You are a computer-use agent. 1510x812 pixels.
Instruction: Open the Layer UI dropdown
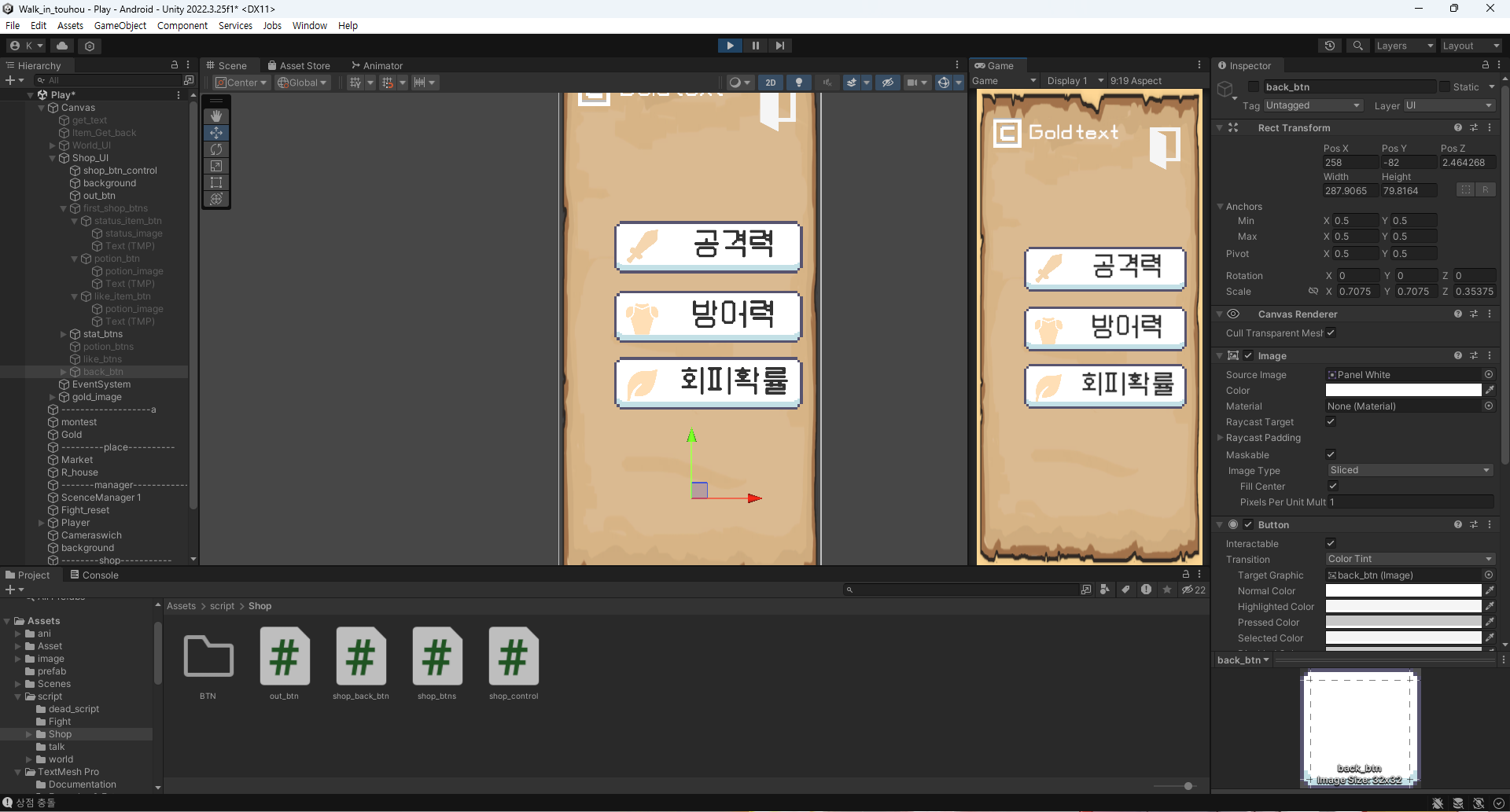click(x=1449, y=105)
